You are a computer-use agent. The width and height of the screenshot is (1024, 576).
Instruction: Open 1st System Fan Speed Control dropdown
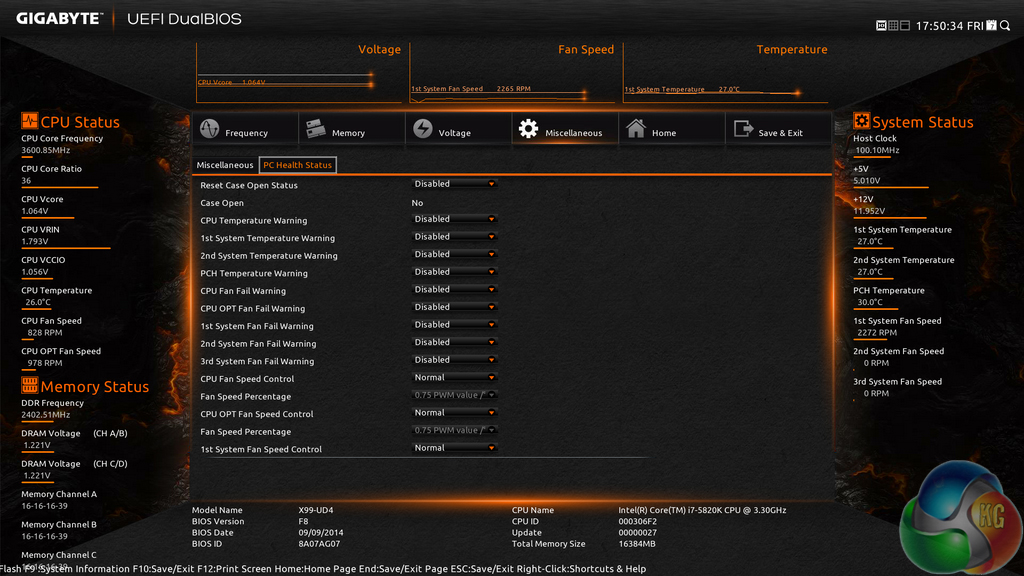[455, 449]
